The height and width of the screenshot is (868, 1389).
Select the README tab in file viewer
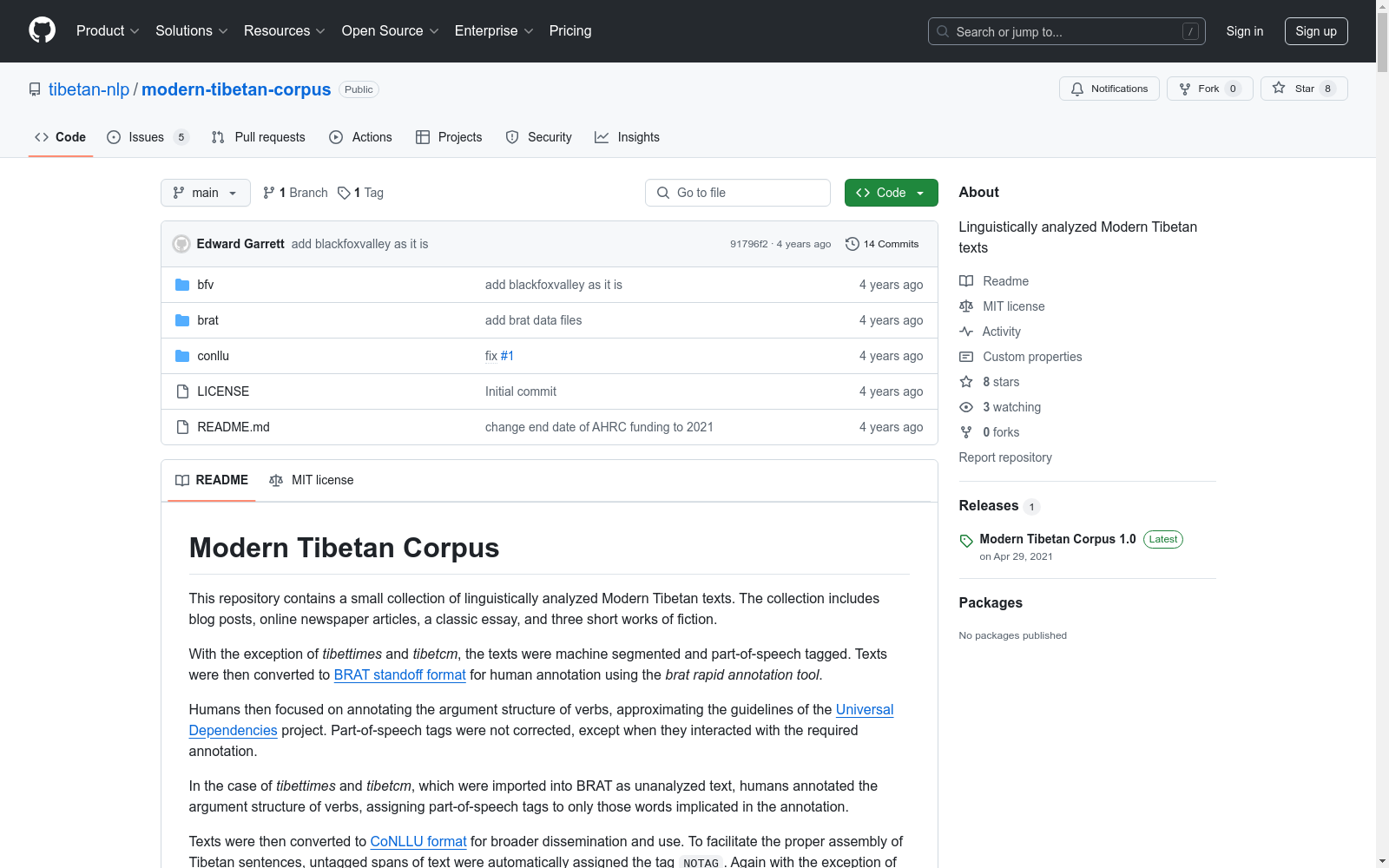click(x=212, y=480)
